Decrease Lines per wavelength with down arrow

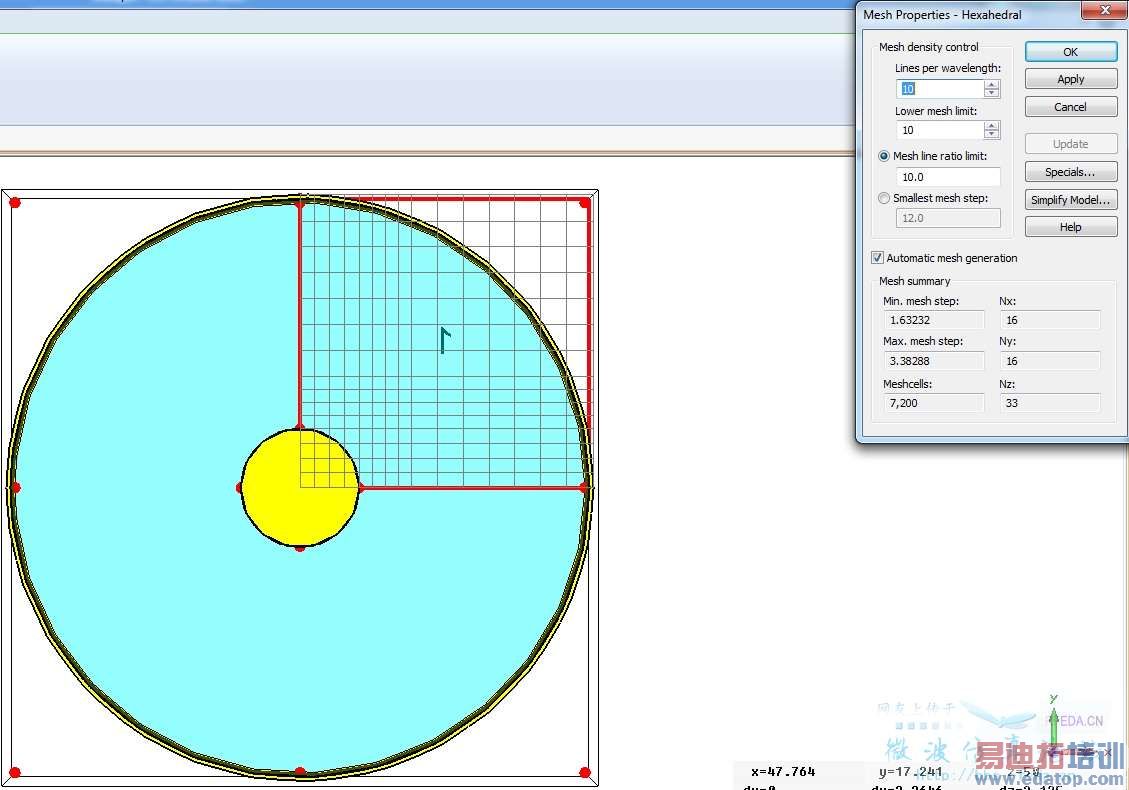pos(991,94)
